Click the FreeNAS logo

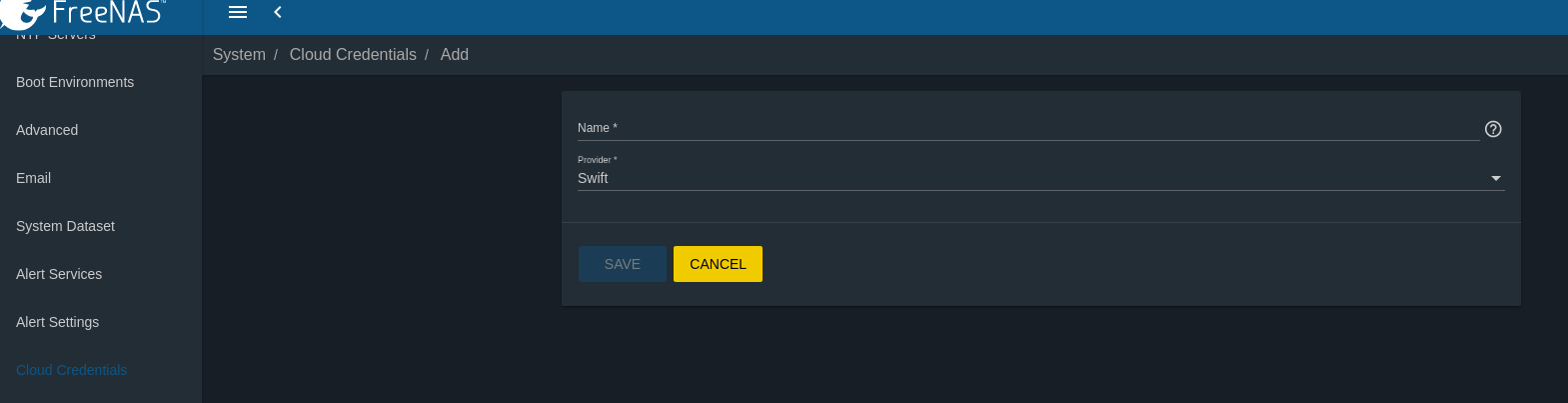tap(84, 13)
